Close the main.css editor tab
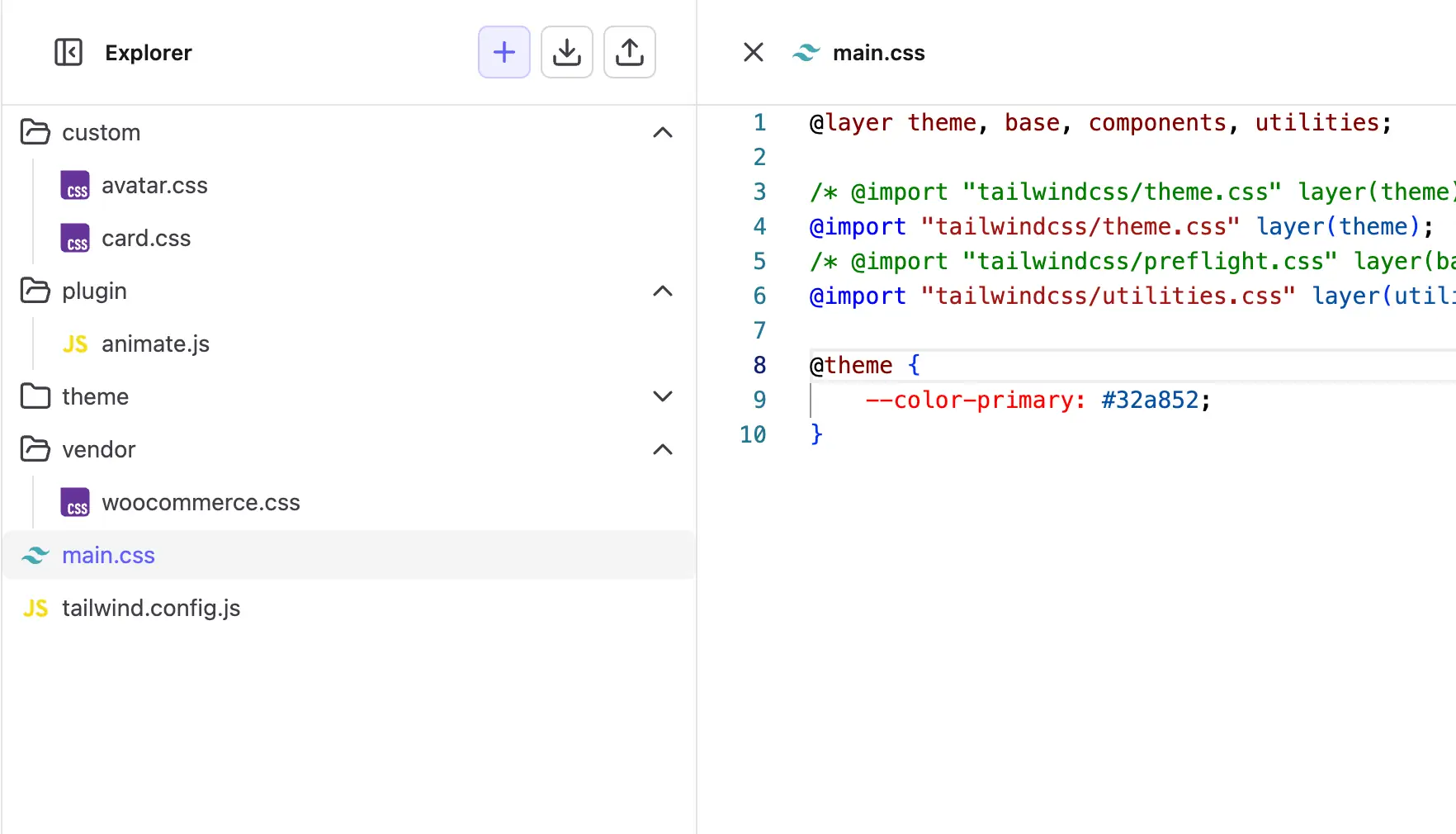Viewport: 1456px width, 834px height. [752, 52]
